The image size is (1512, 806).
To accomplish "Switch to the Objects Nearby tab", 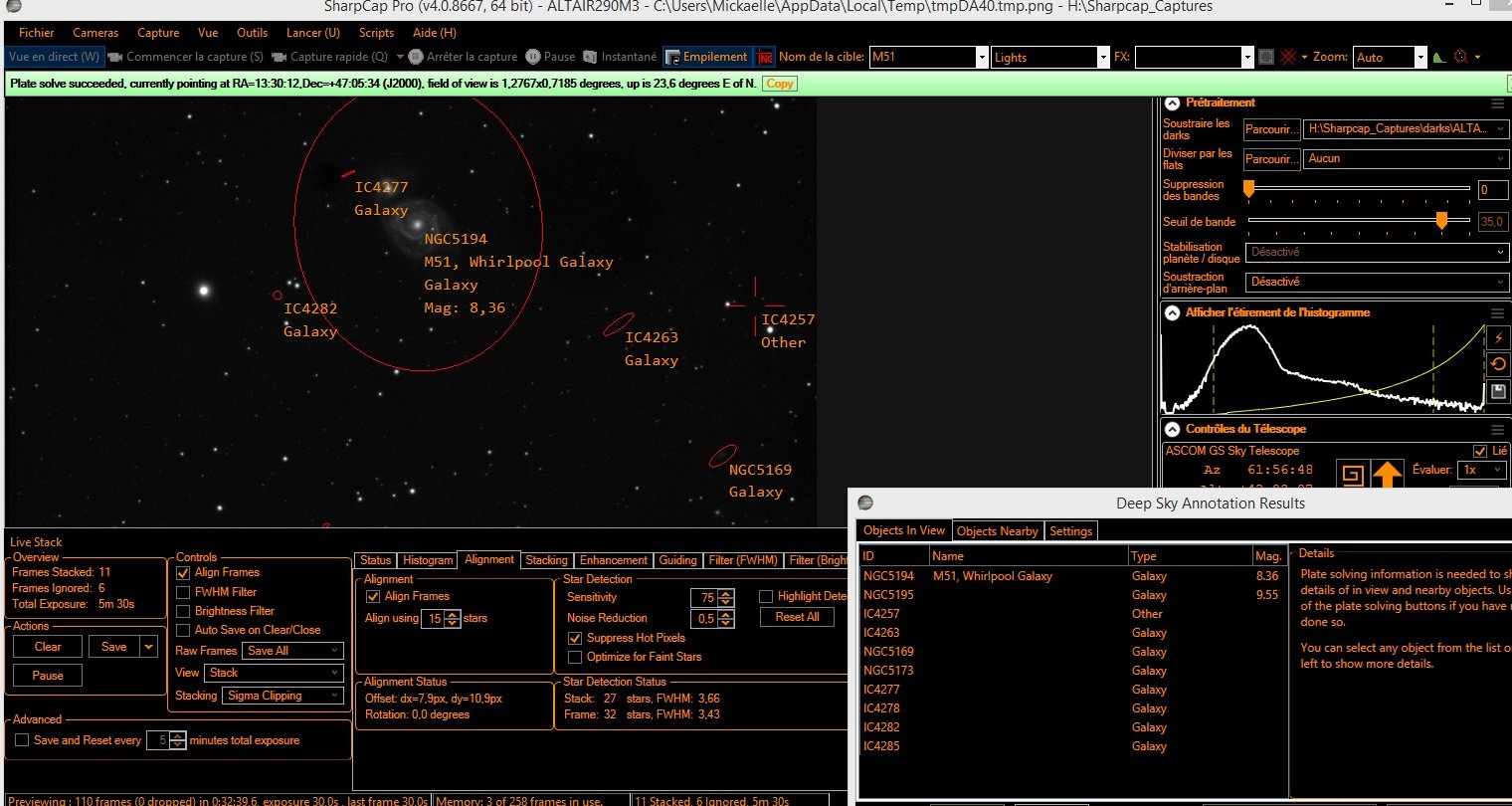I will [996, 530].
